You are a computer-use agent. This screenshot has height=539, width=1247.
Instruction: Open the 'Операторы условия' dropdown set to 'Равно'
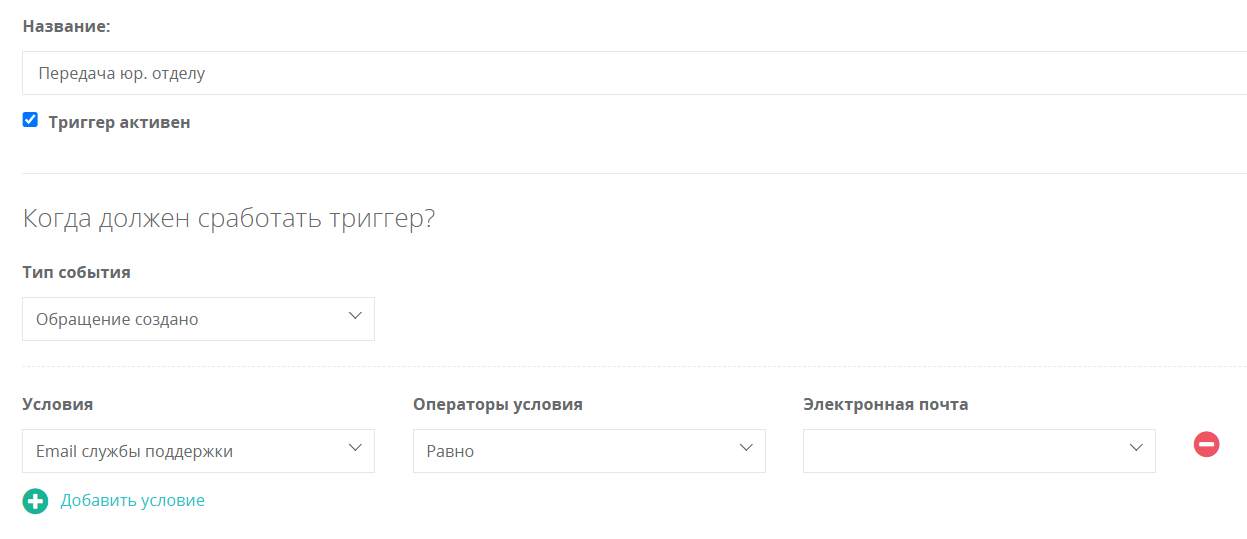click(x=589, y=451)
